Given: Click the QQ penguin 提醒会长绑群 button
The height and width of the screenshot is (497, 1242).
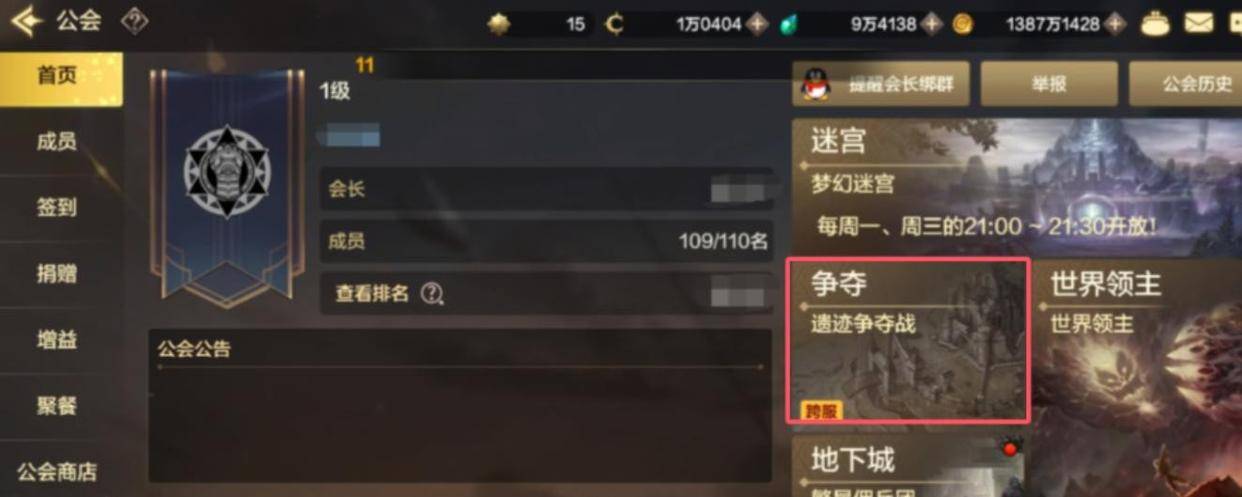Looking at the screenshot, I should 881,84.
